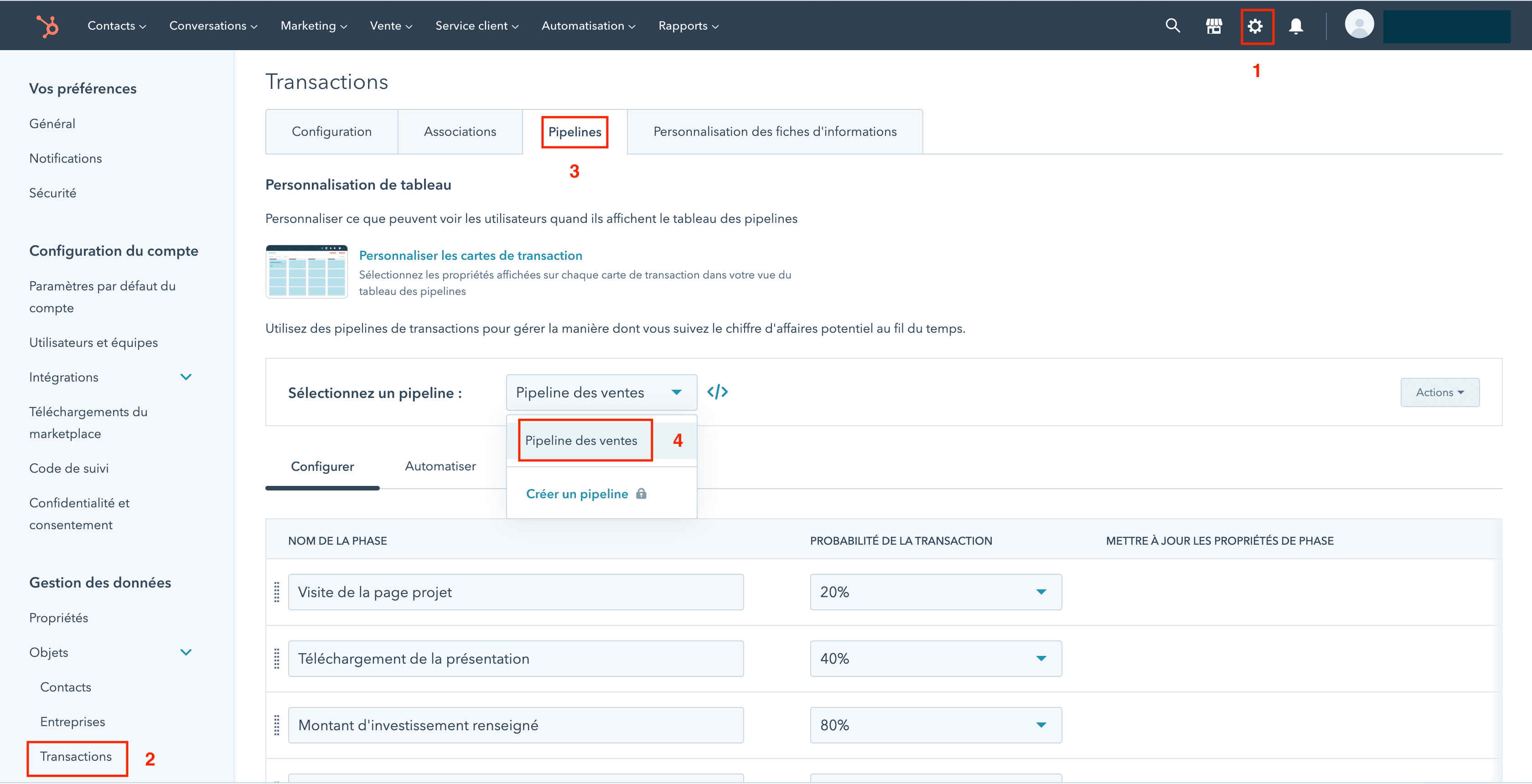Open Personnaliser les cartes de transaction link

click(x=471, y=256)
